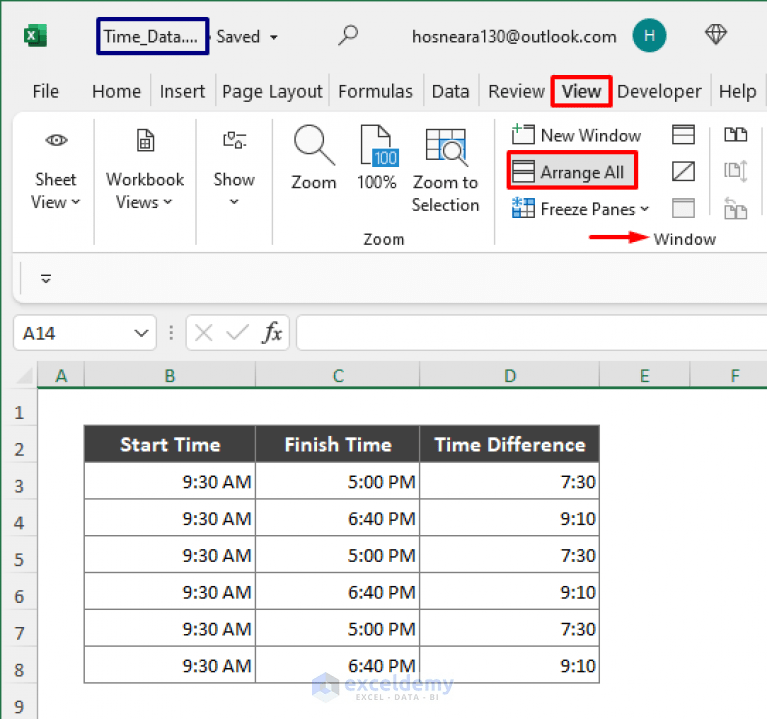The image size is (767, 719).
Task: Click the Enter checkmark formula icon
Action: pos(237,334)
